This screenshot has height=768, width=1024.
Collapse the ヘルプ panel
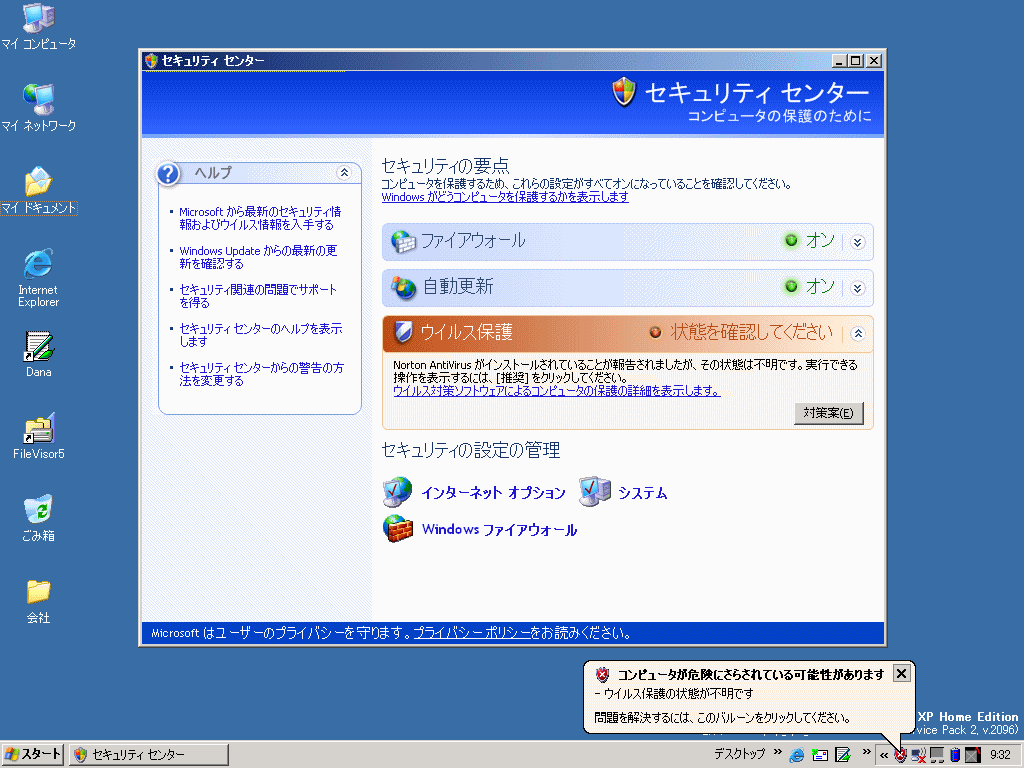tap(344, 173)
